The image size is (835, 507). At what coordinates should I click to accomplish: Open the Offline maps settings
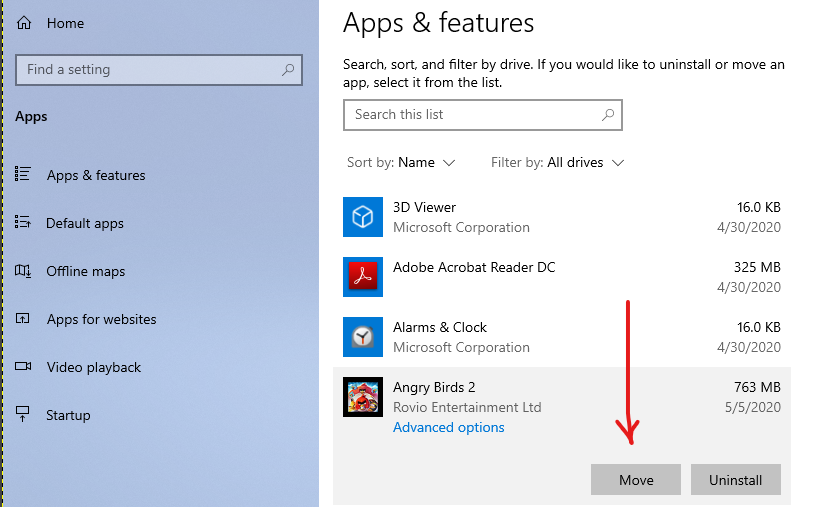click(86, 271)
